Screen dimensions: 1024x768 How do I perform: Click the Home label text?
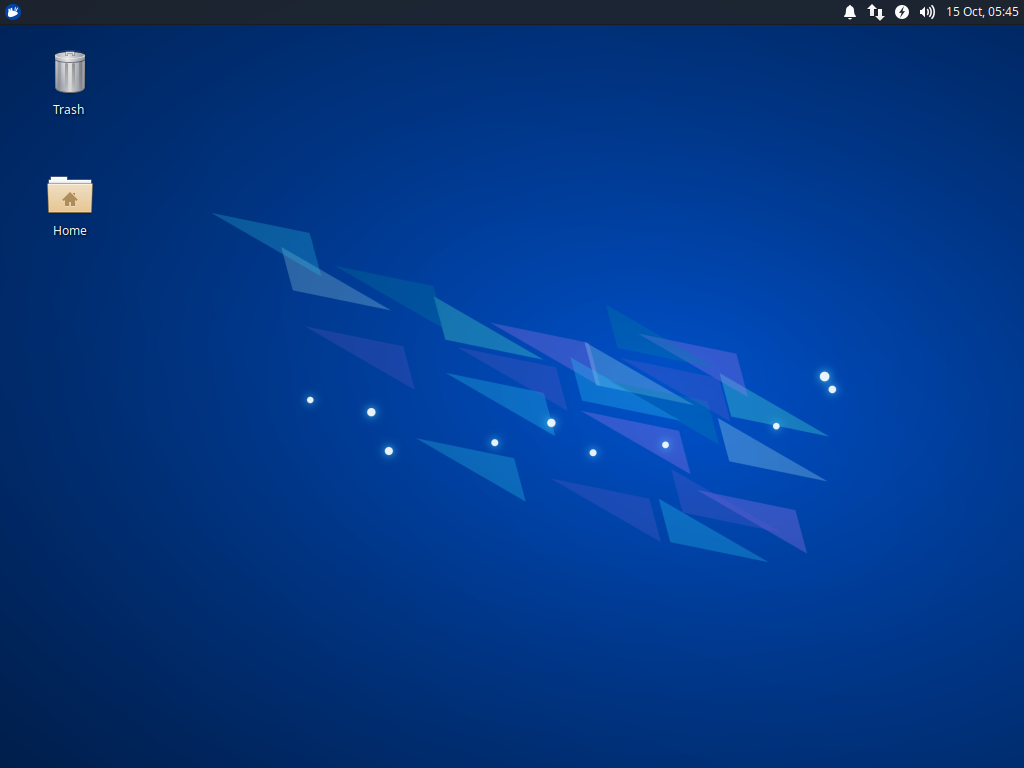click(69, 230)
